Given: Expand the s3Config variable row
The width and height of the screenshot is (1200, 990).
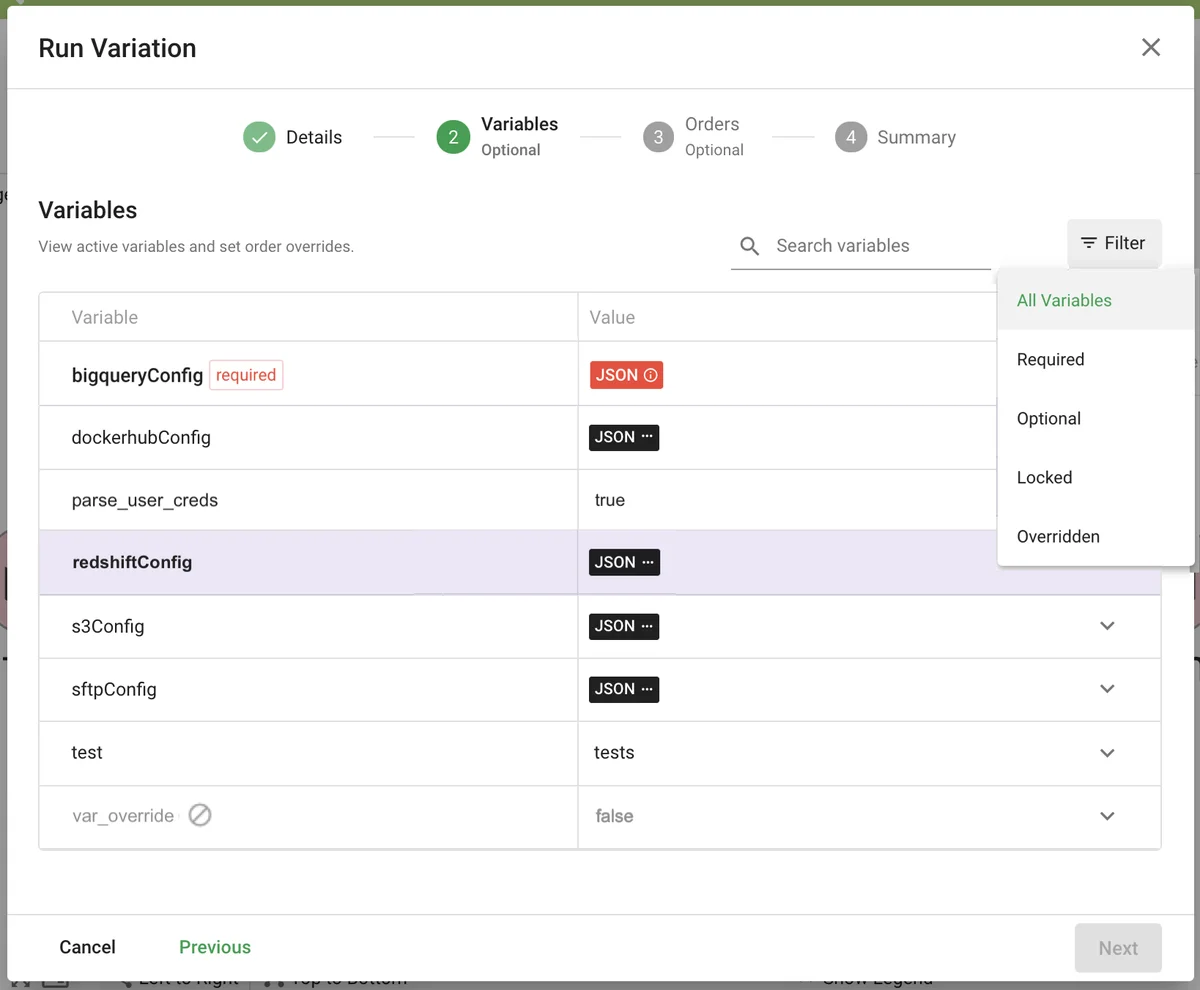Looking at the screenshot, I should coord(1107,626).
